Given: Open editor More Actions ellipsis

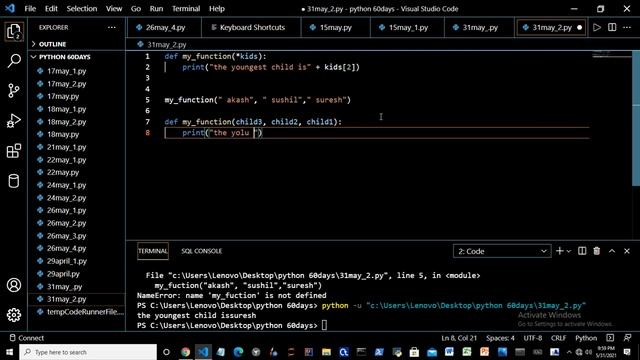Looking at the screenshot, I should point(627,27).
